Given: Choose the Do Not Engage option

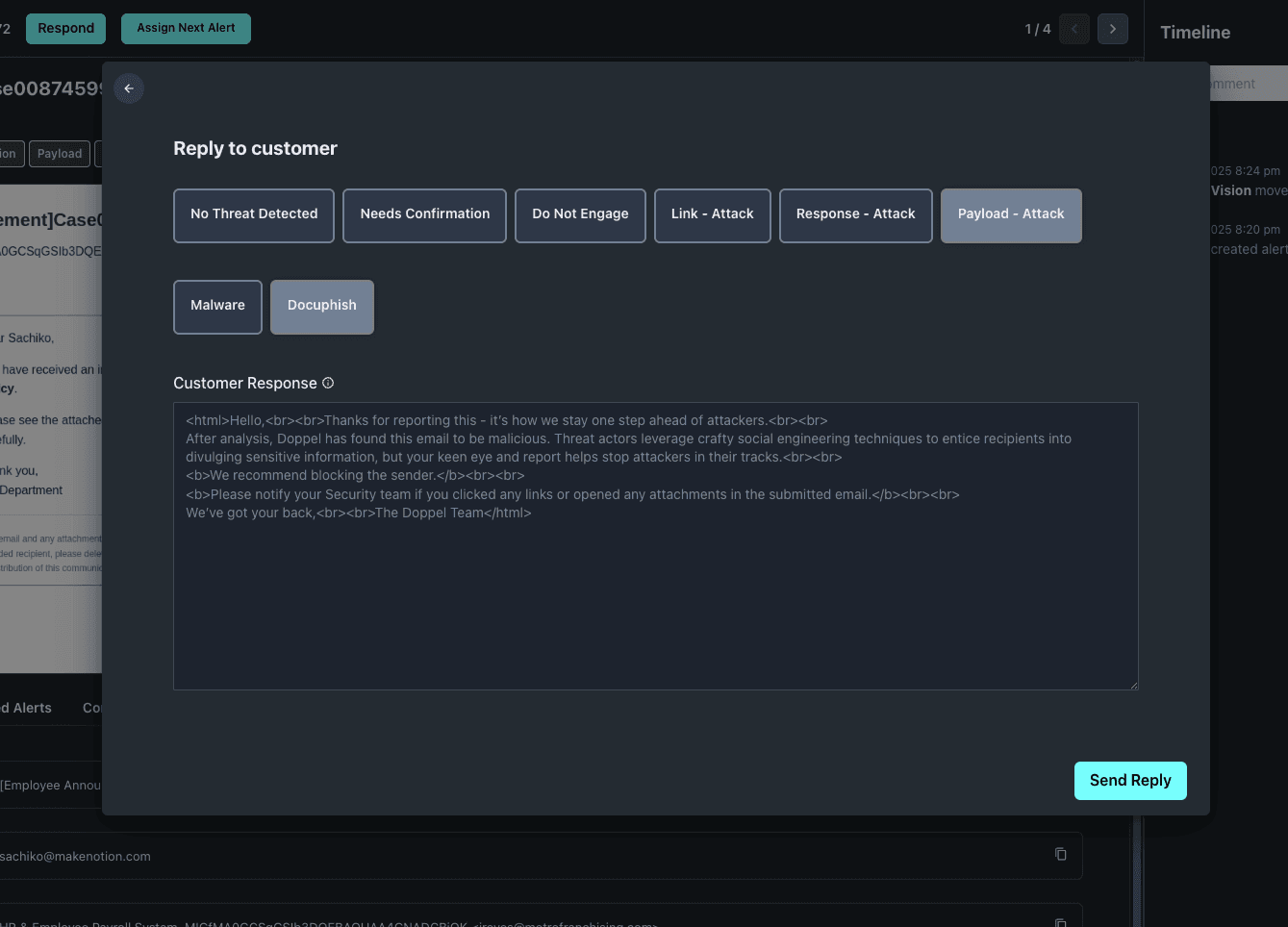Looking at the screenshot, I should (580, 214).
